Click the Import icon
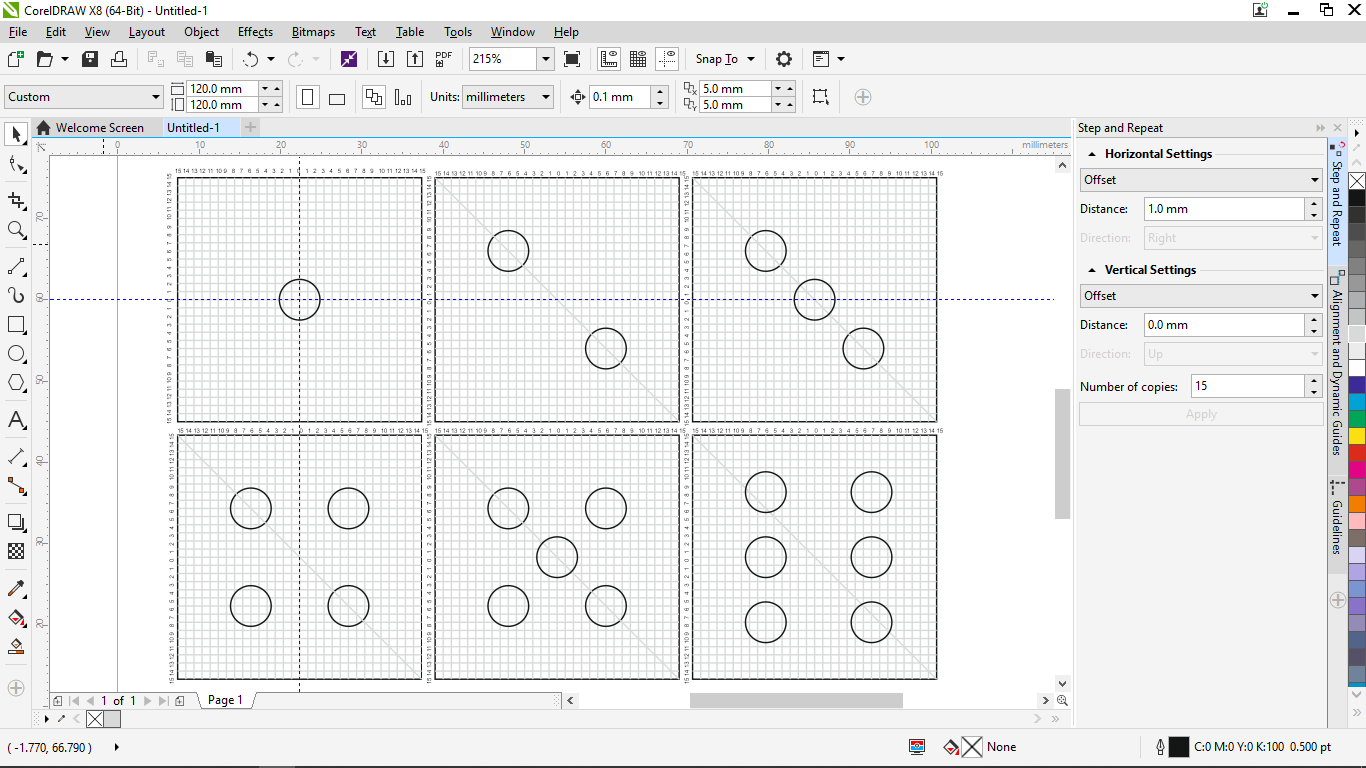 pos(386,59)
